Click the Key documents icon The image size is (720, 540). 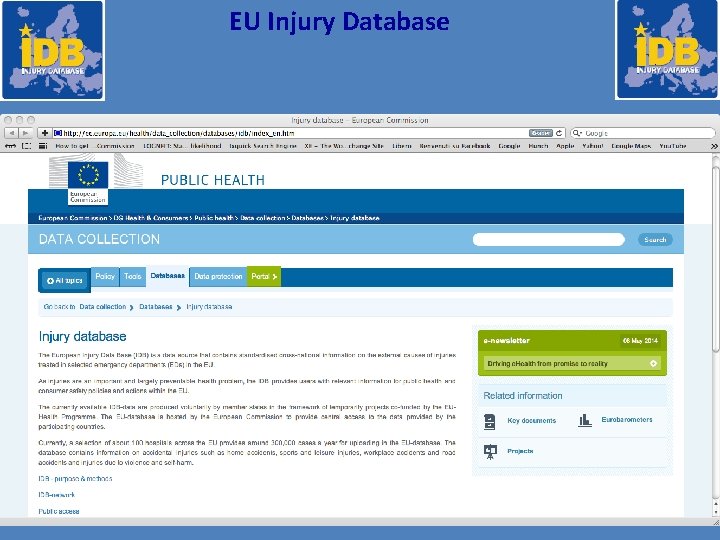tap(489, 421)
